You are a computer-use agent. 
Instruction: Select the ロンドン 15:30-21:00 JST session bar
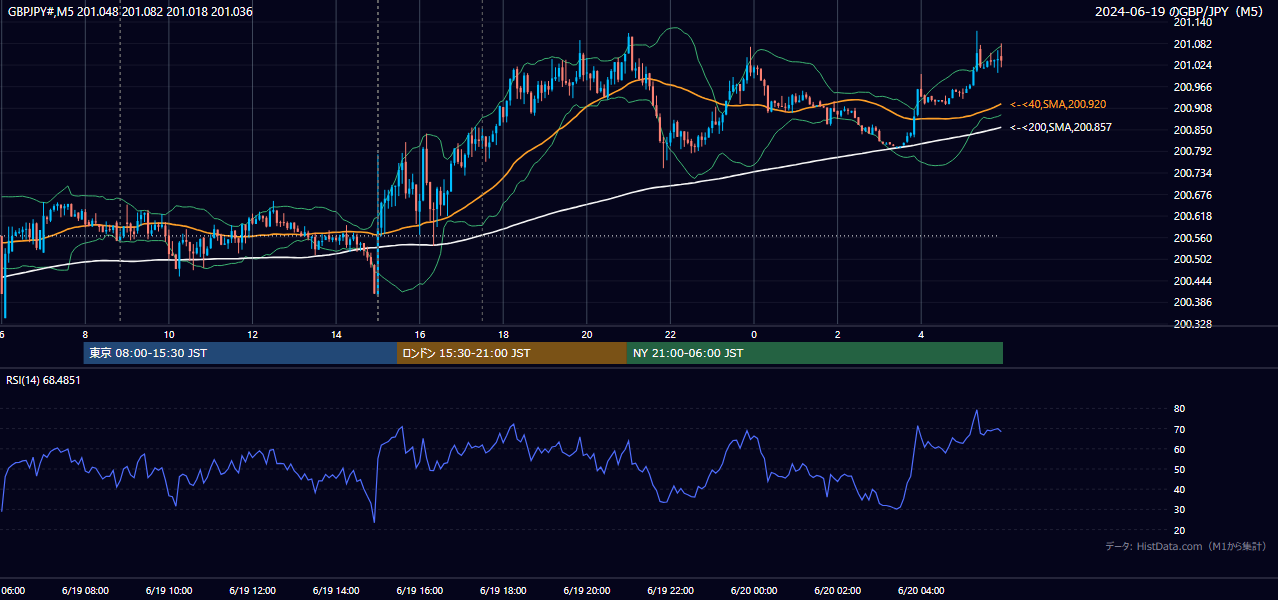click(x=512, y=353)
